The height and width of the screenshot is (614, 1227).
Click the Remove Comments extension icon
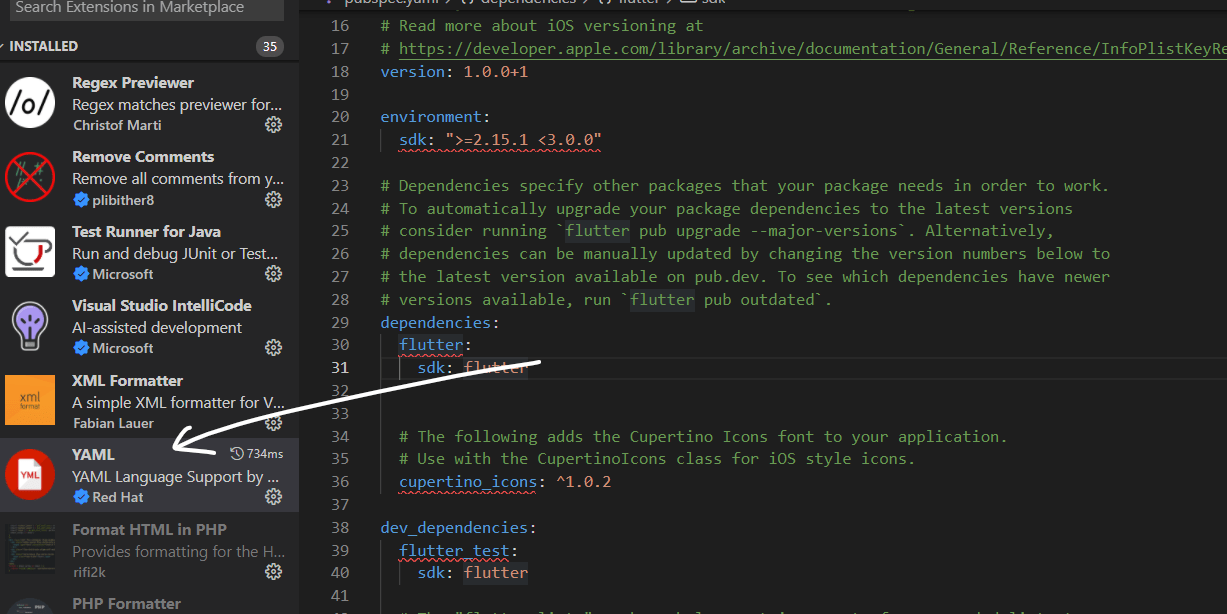coord(30,178)
